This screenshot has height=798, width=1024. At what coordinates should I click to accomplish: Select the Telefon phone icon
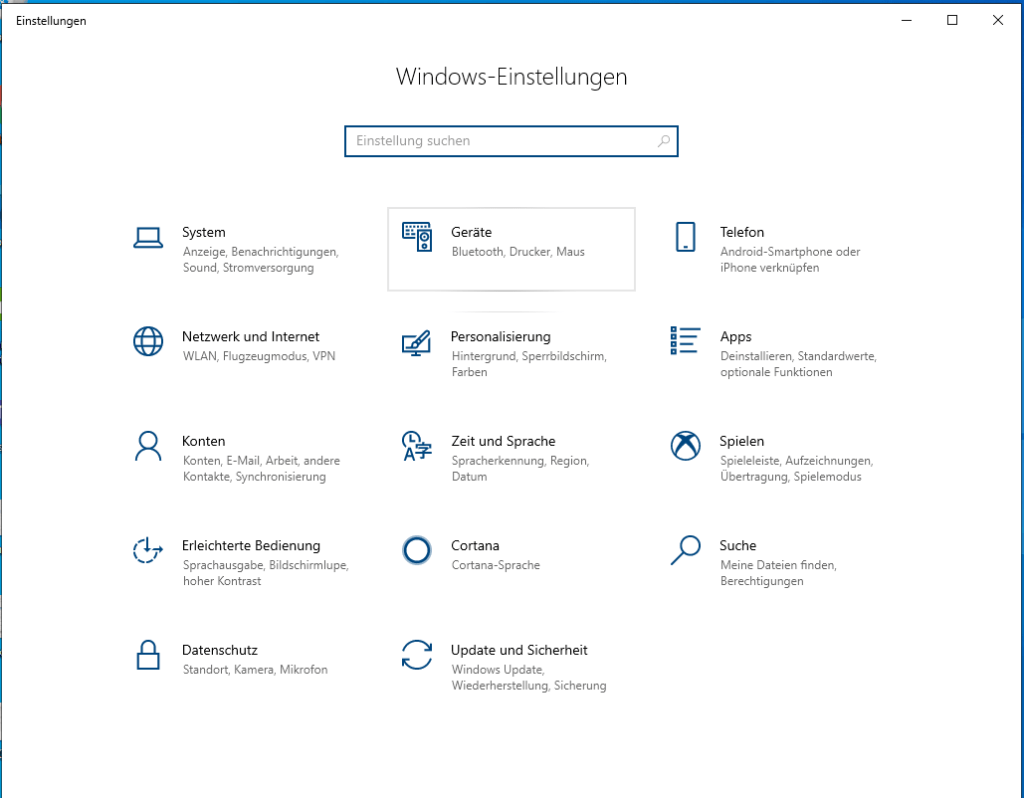(x=685, y=237)
